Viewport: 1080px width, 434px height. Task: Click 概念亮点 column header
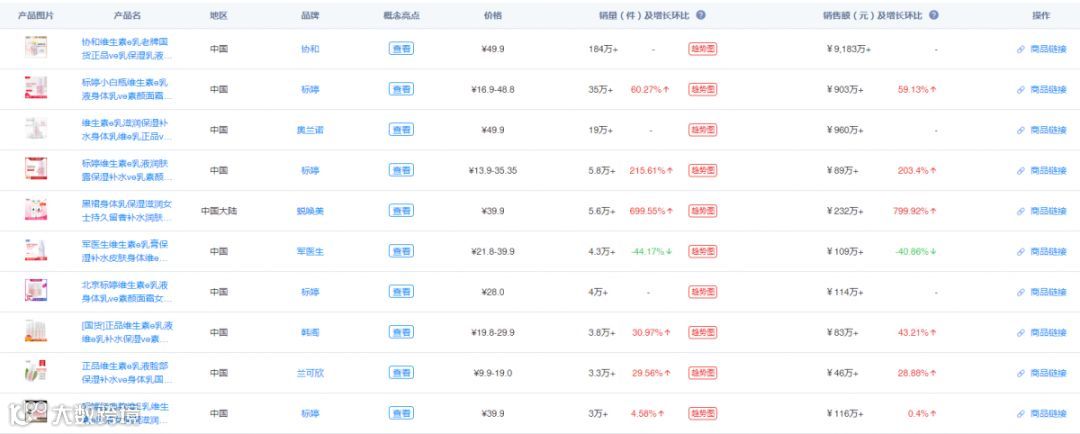[x=402, y=15]
